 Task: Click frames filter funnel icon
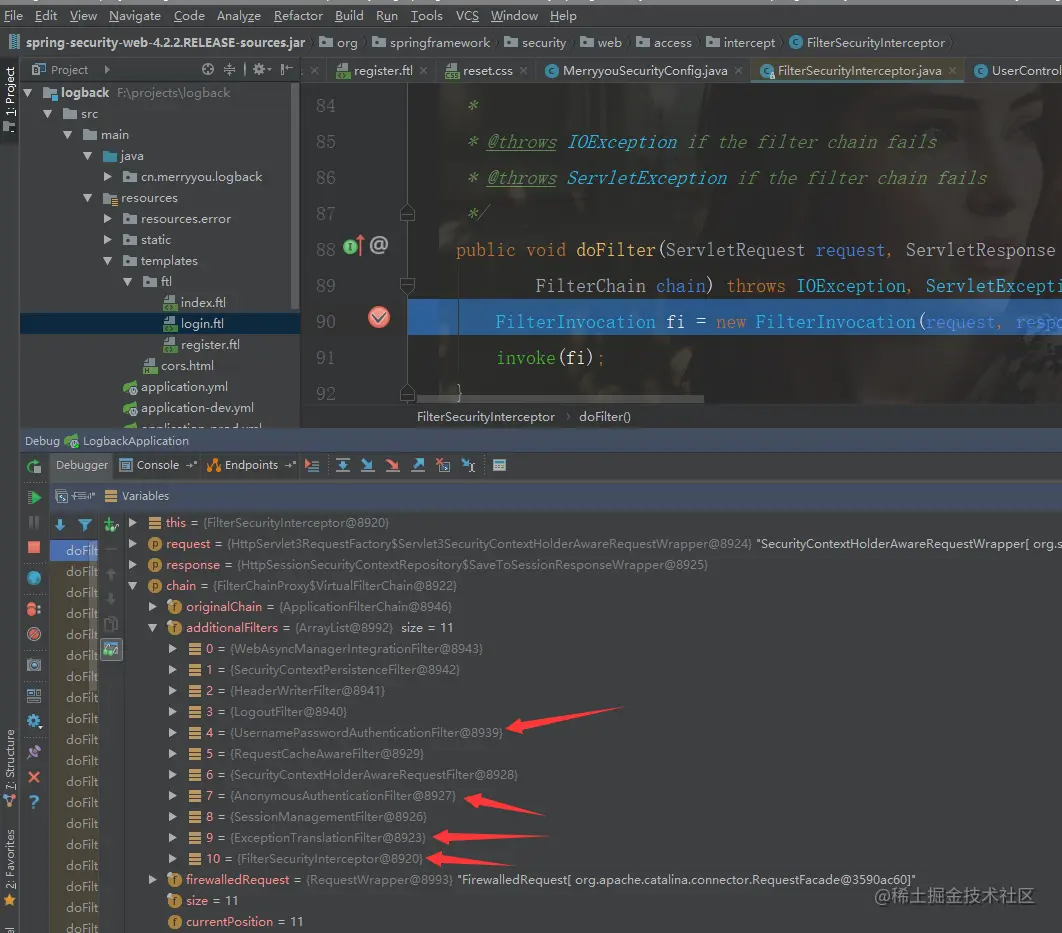coord(85,525)
